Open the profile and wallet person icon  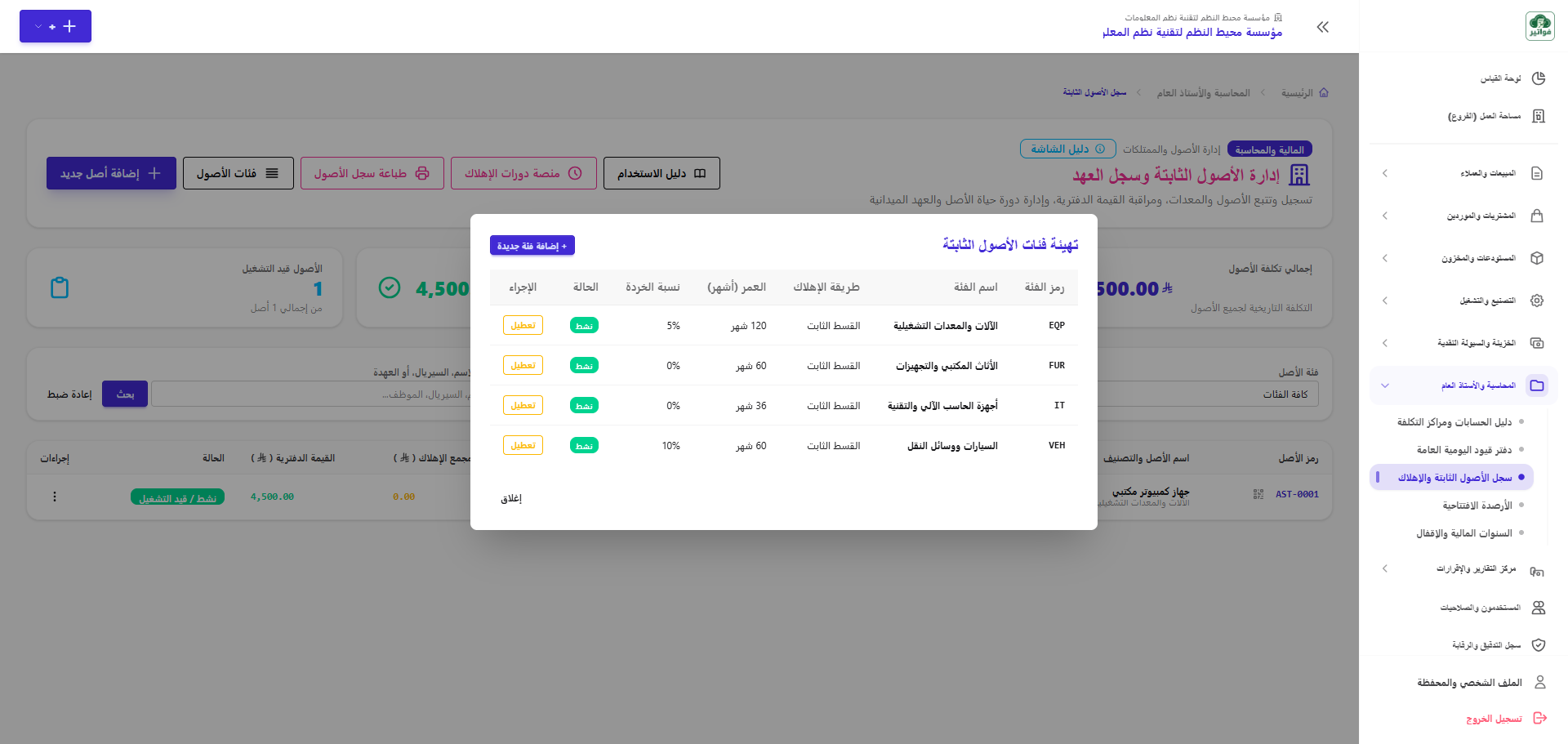tap(1540, 682)
